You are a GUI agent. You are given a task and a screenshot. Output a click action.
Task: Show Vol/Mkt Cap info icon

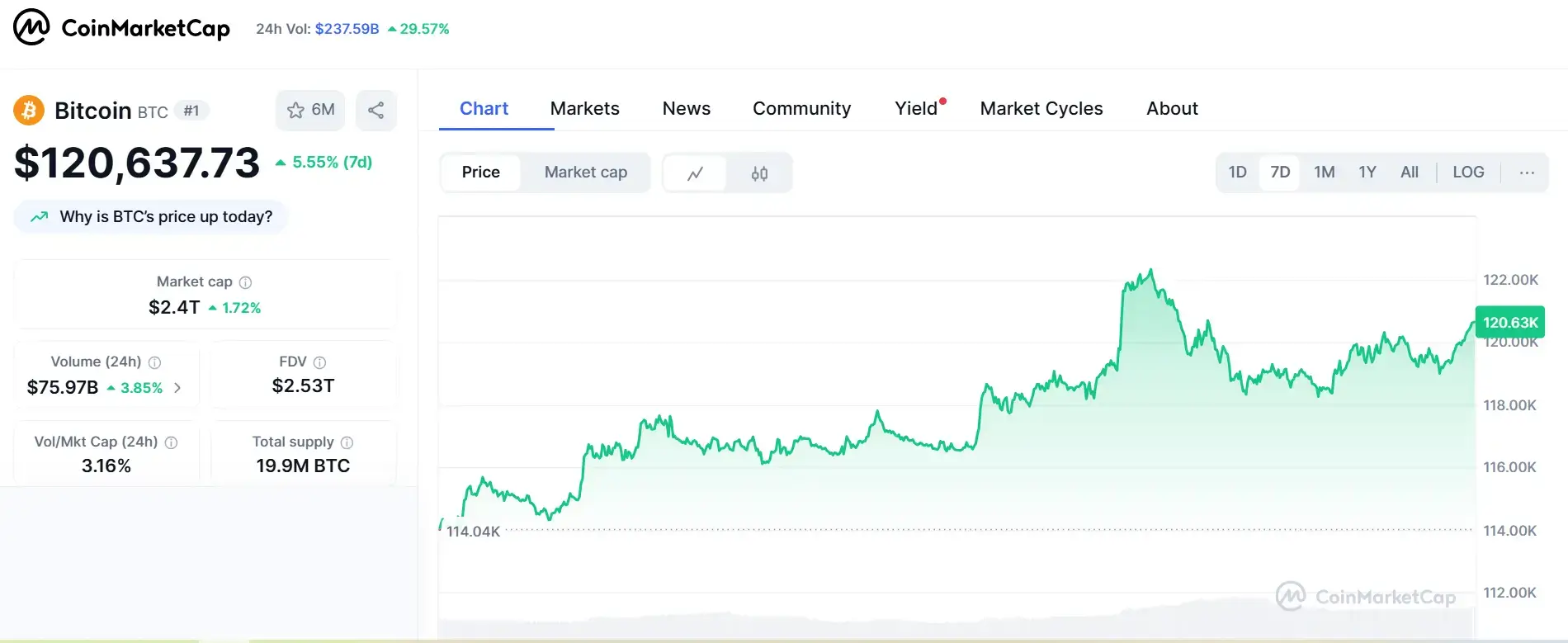tap(171, 442)
